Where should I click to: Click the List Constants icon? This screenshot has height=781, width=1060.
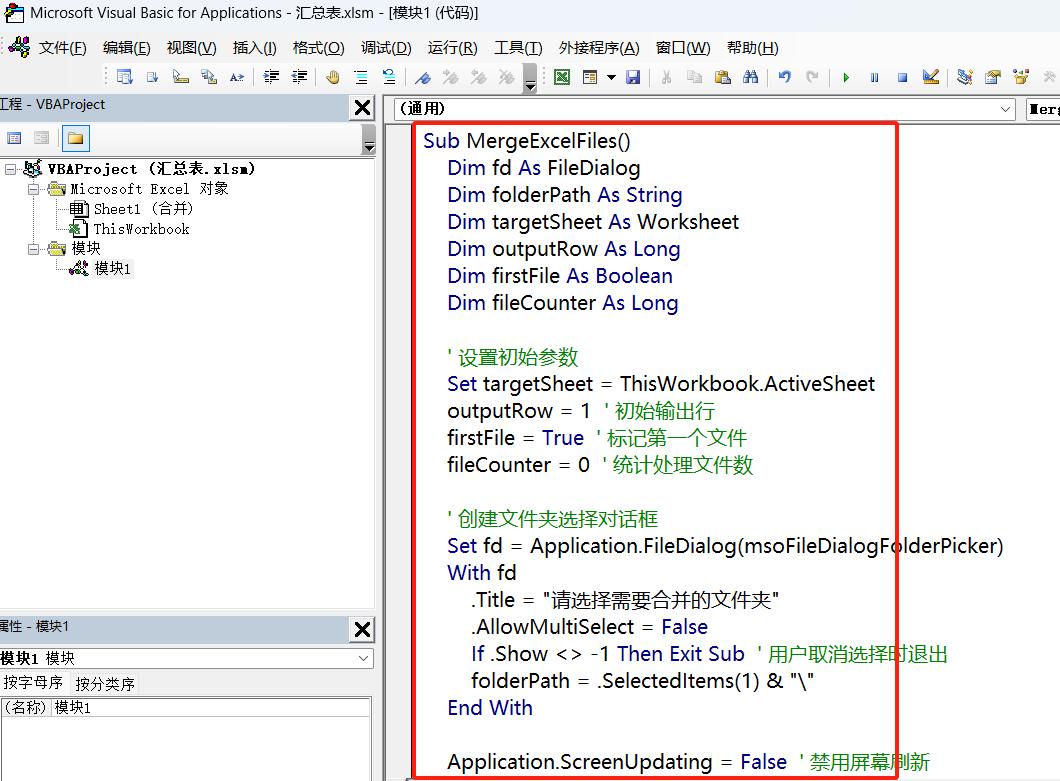[152, 77]
